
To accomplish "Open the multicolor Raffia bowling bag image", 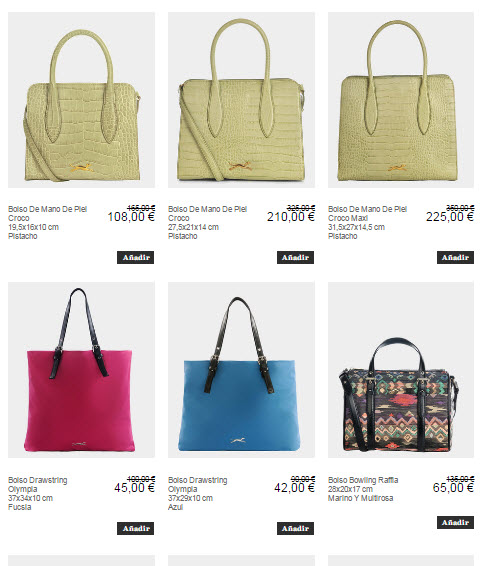I will (401, 370).
